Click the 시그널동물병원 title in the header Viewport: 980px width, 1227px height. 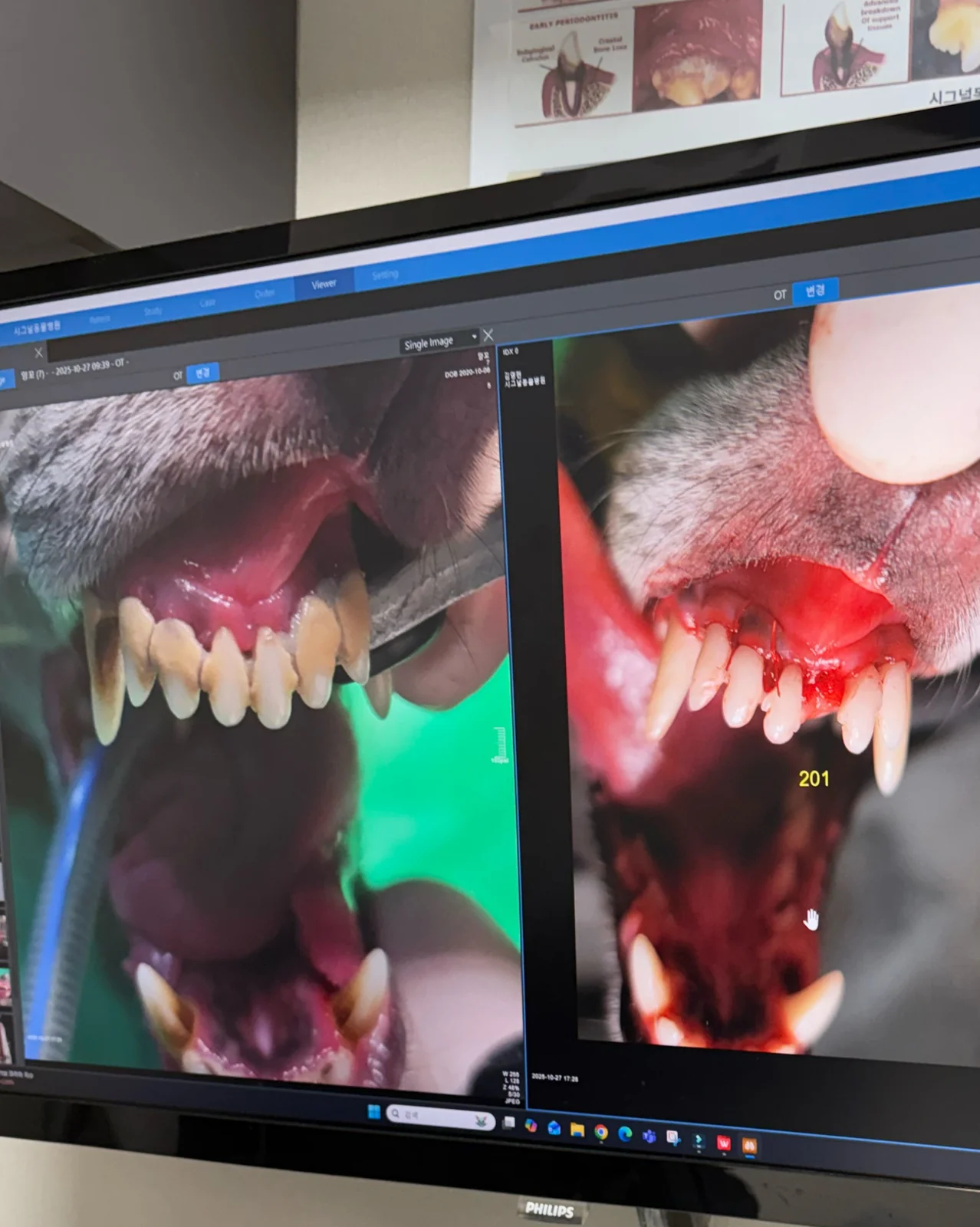coord(37,327)
